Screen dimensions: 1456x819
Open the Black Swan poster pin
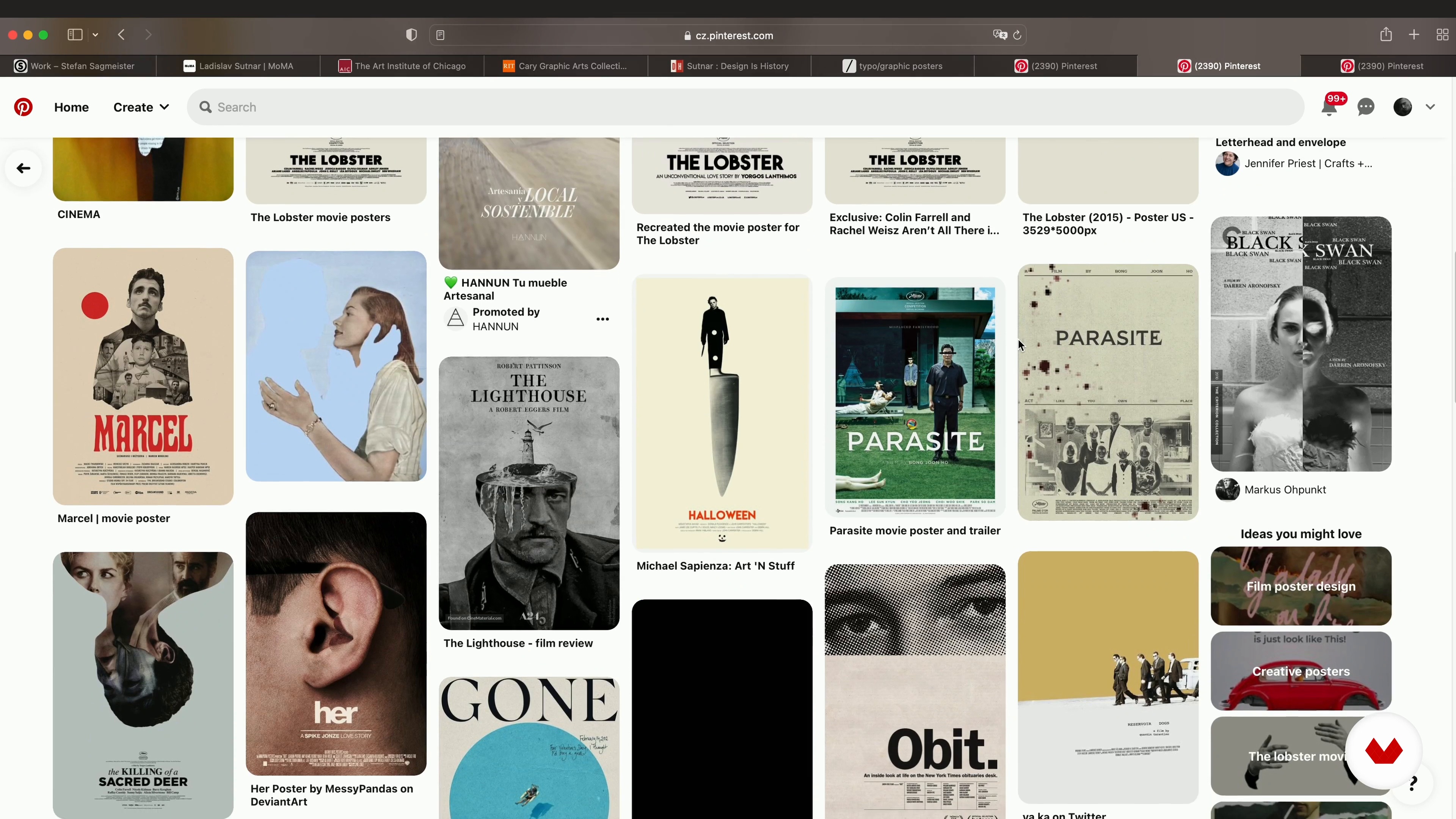(1301, 344)
